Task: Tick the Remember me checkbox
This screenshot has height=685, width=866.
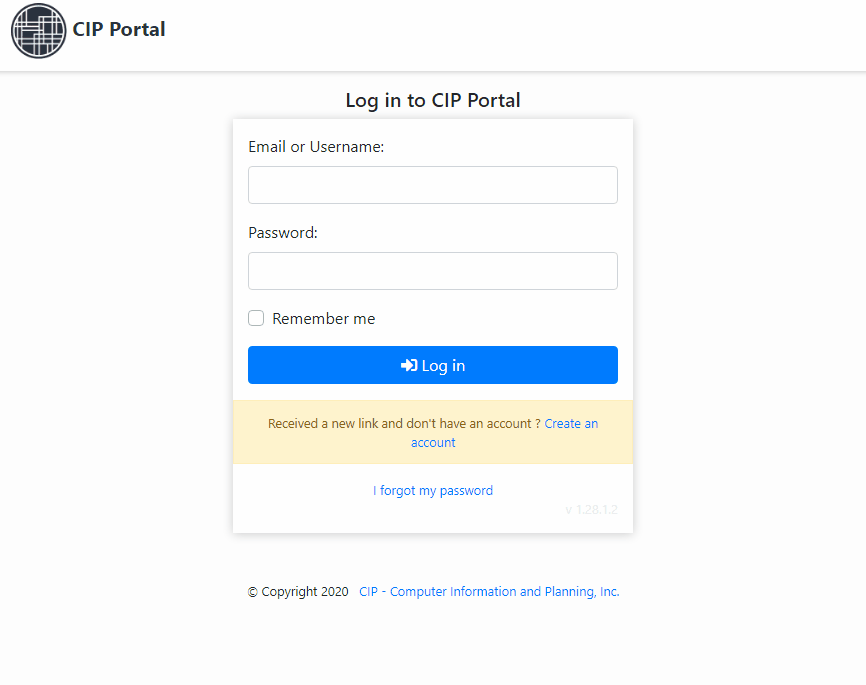Action: 256,318
